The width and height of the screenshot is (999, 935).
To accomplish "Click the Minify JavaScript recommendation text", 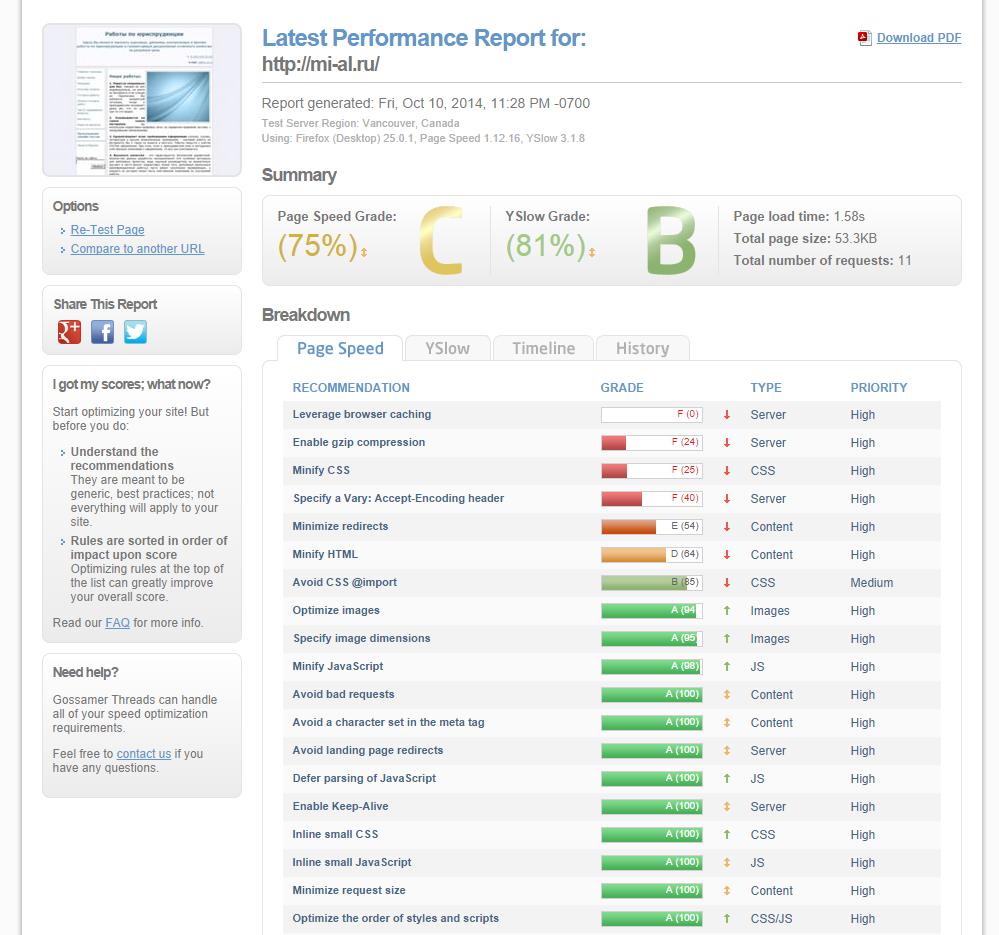I will click(338, 666).
